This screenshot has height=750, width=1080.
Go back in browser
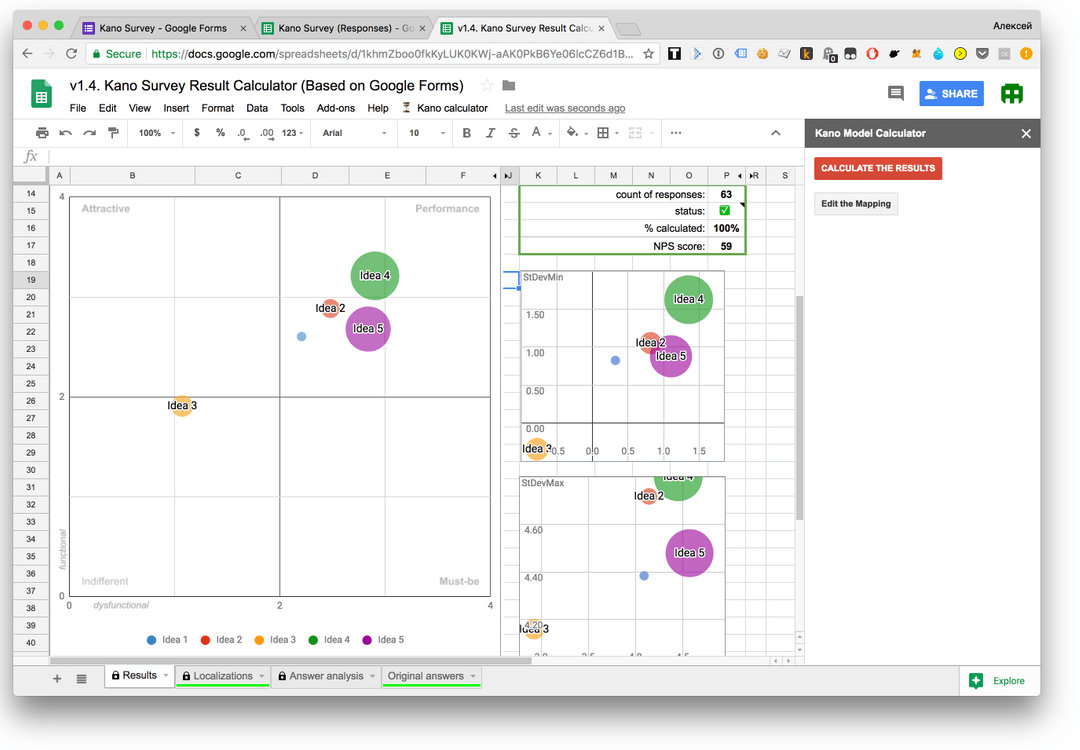(x=27, y=54)
